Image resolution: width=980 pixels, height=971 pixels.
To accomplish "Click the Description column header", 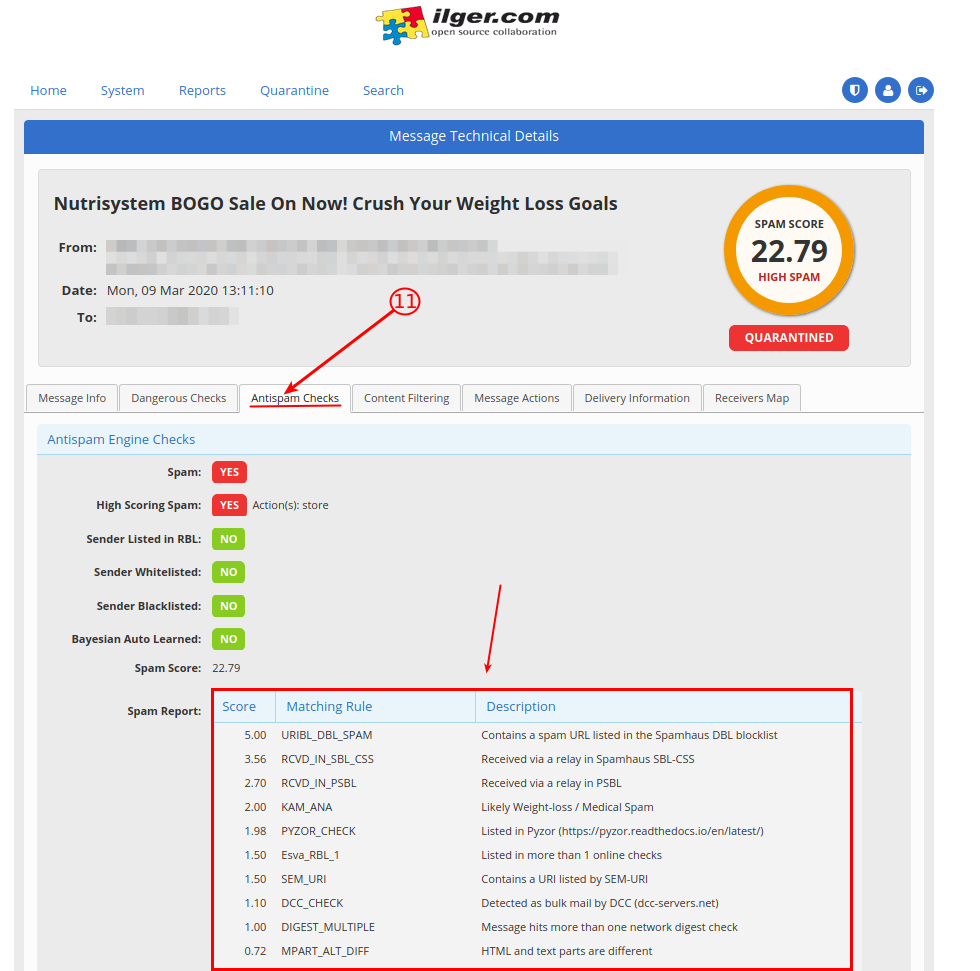I will [x=521, y=707].
